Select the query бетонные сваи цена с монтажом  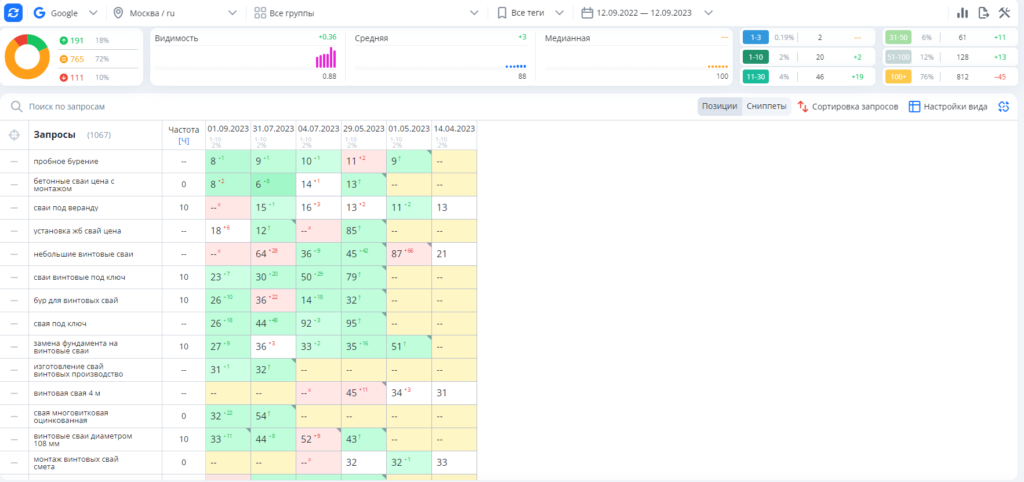[74, 184]
